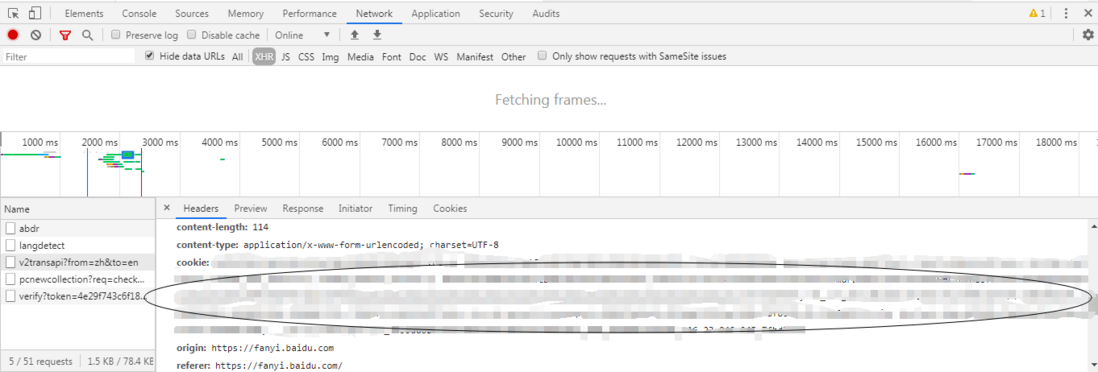Filter requests by All types
The height and width of the screenshot is (372, 1098).
[x=237, y=57]
